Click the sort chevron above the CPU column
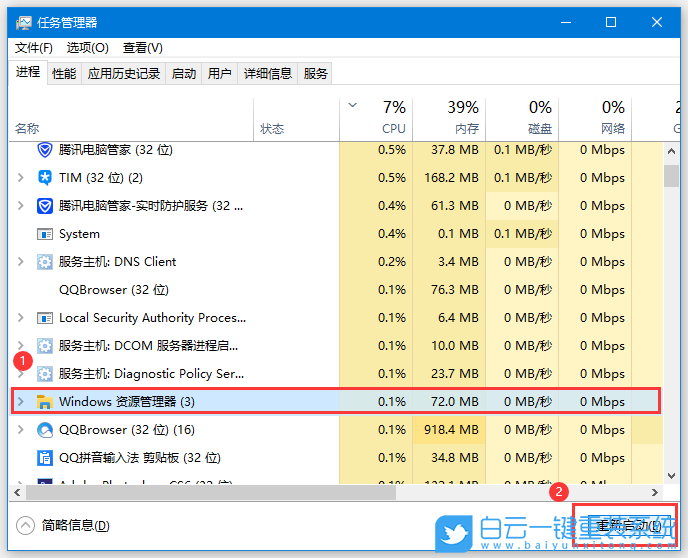The width and height of the screenshot is (688, 558). click(352, 105)
